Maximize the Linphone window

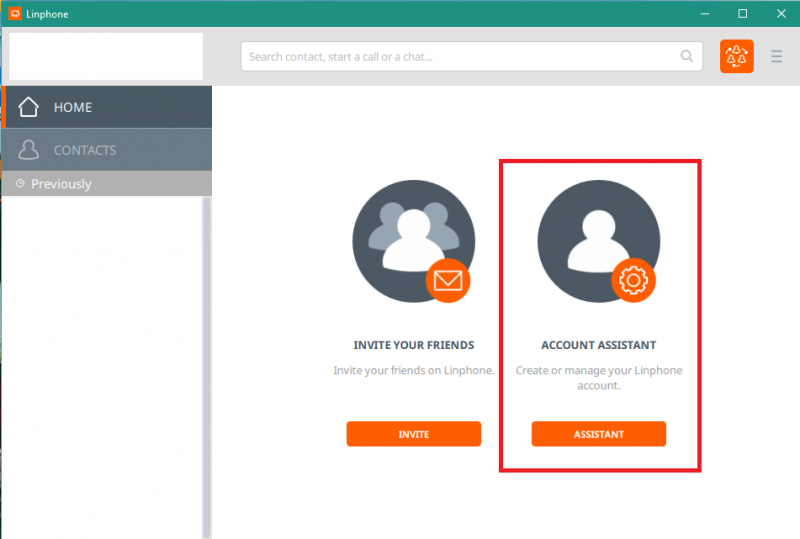pos(743,14)
